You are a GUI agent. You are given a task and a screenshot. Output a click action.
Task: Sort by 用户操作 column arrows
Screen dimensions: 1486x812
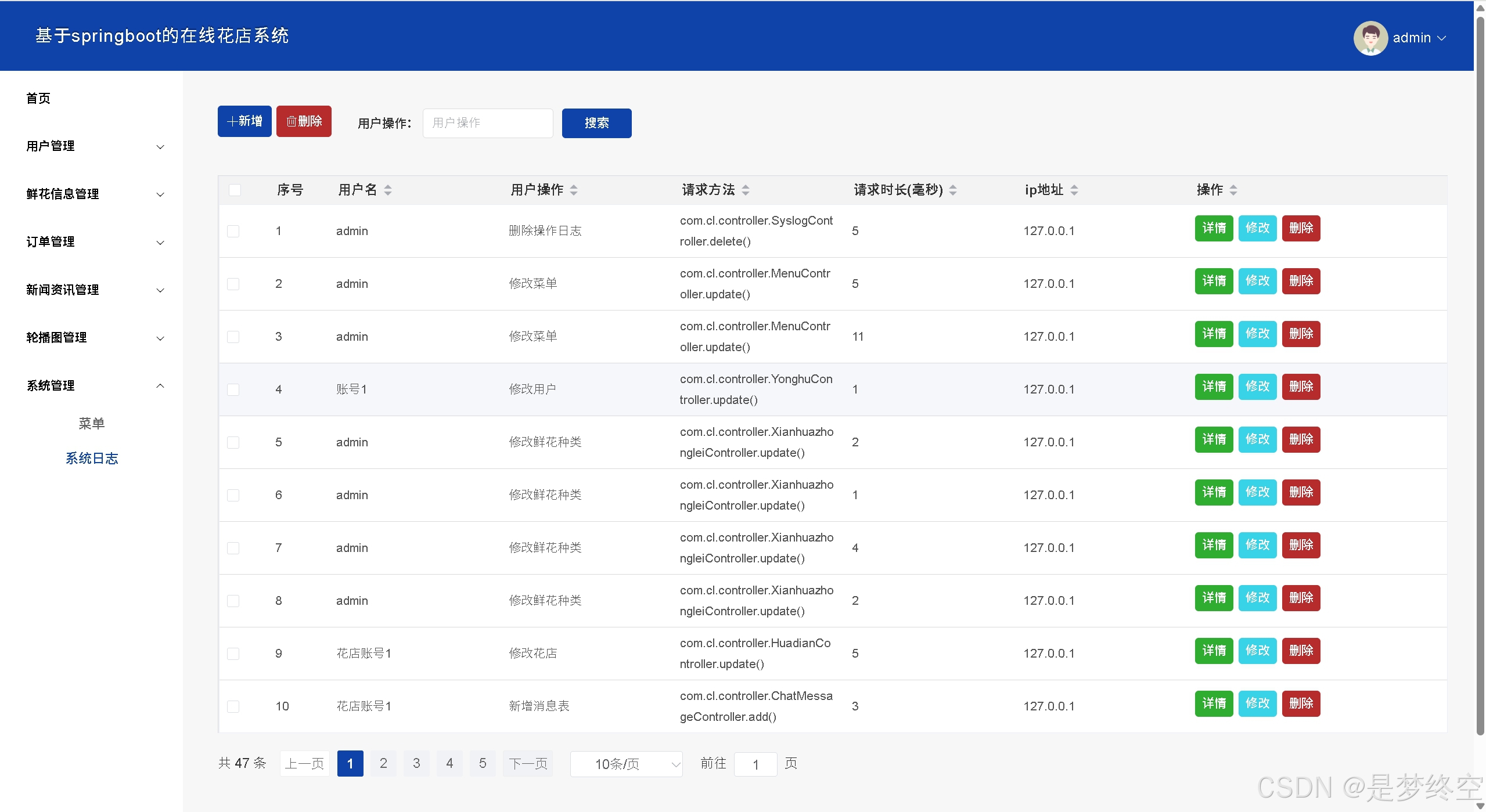(574, 190)
